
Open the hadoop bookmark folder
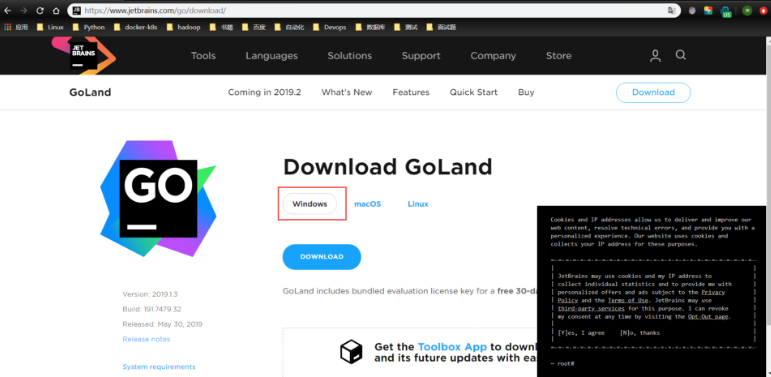(183, 27)
